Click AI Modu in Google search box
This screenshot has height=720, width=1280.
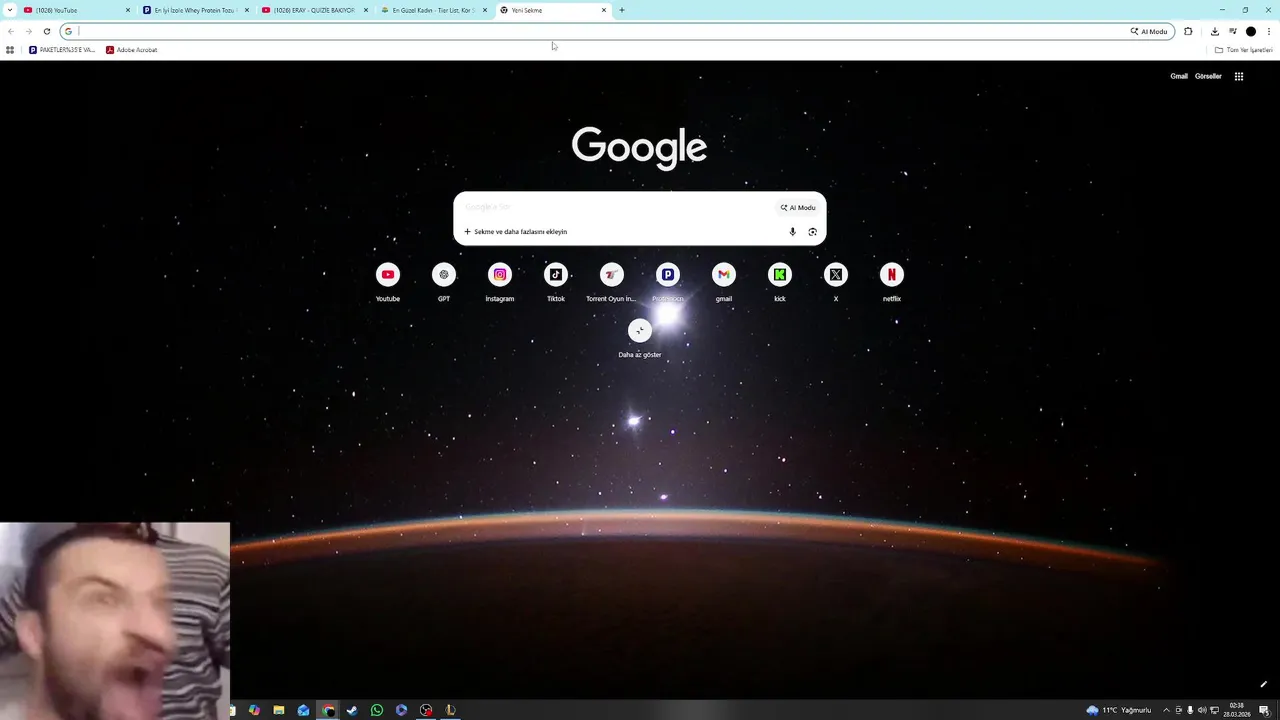(798, 208)
